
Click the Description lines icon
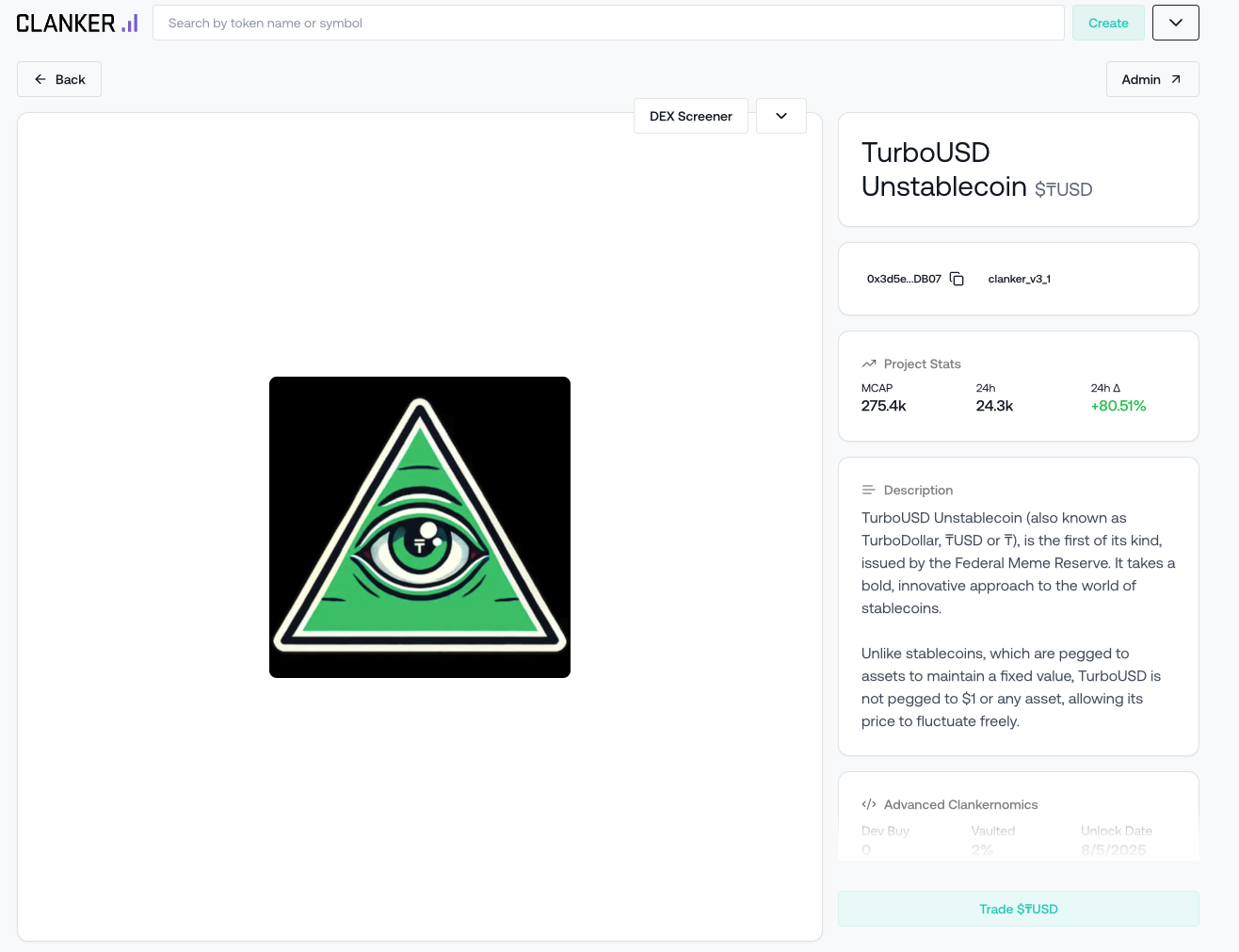click(x=869, y=490)
